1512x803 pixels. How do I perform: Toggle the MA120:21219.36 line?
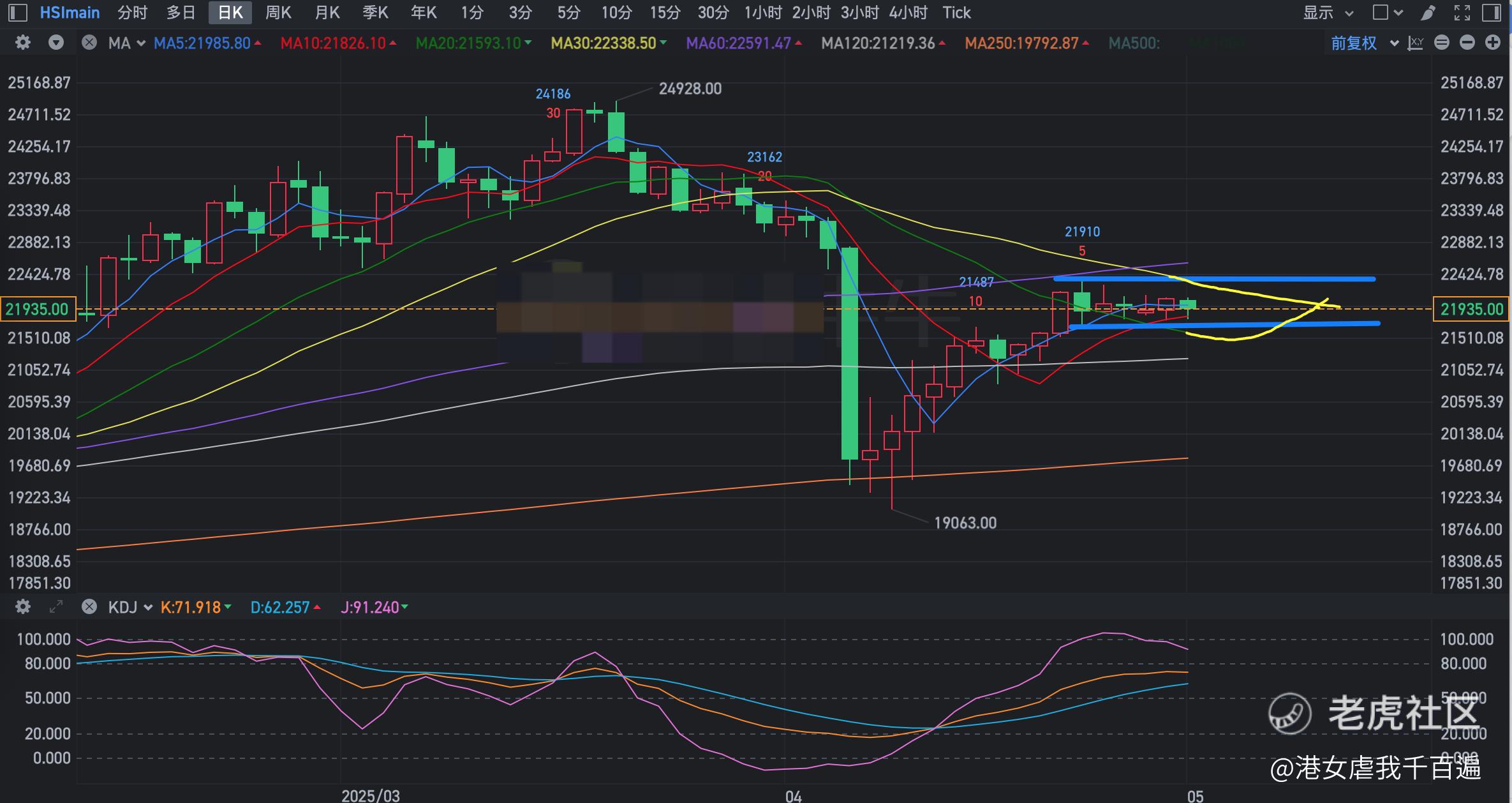pos(884,43)
